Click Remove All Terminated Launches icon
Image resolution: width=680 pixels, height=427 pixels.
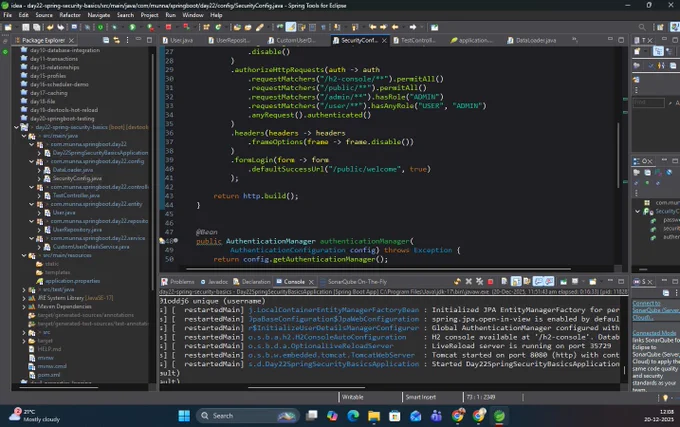(479, 282)
